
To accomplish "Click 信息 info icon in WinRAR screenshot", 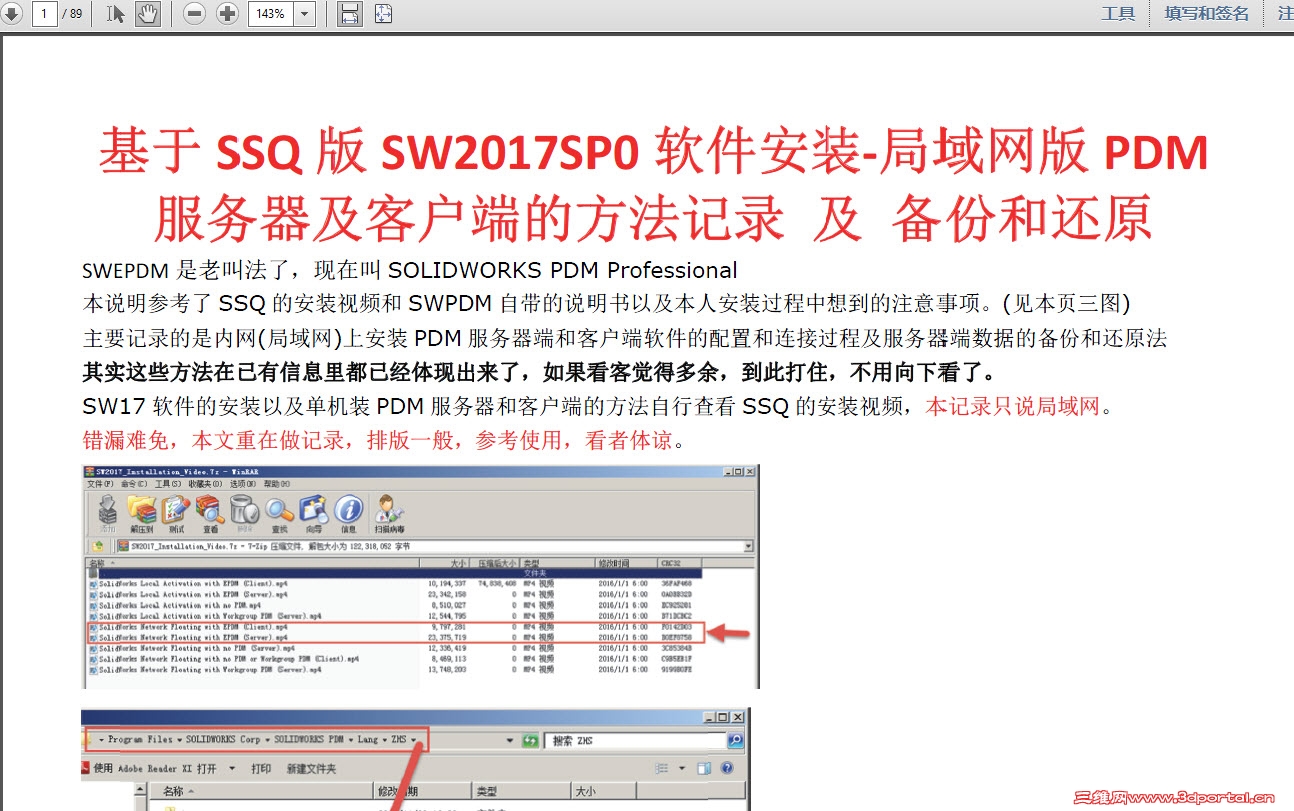I will tap(348, 514).
